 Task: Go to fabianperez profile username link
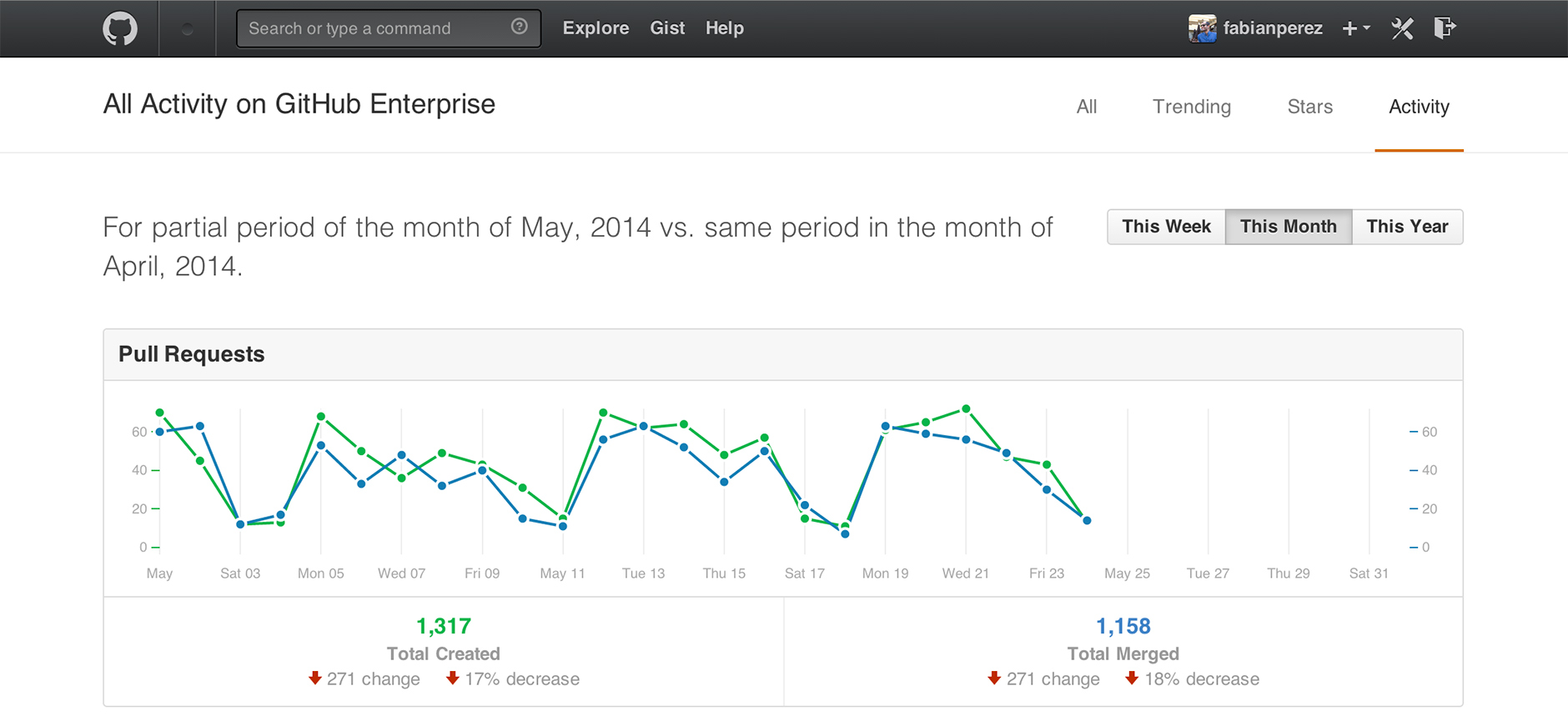pos(1272,28)
